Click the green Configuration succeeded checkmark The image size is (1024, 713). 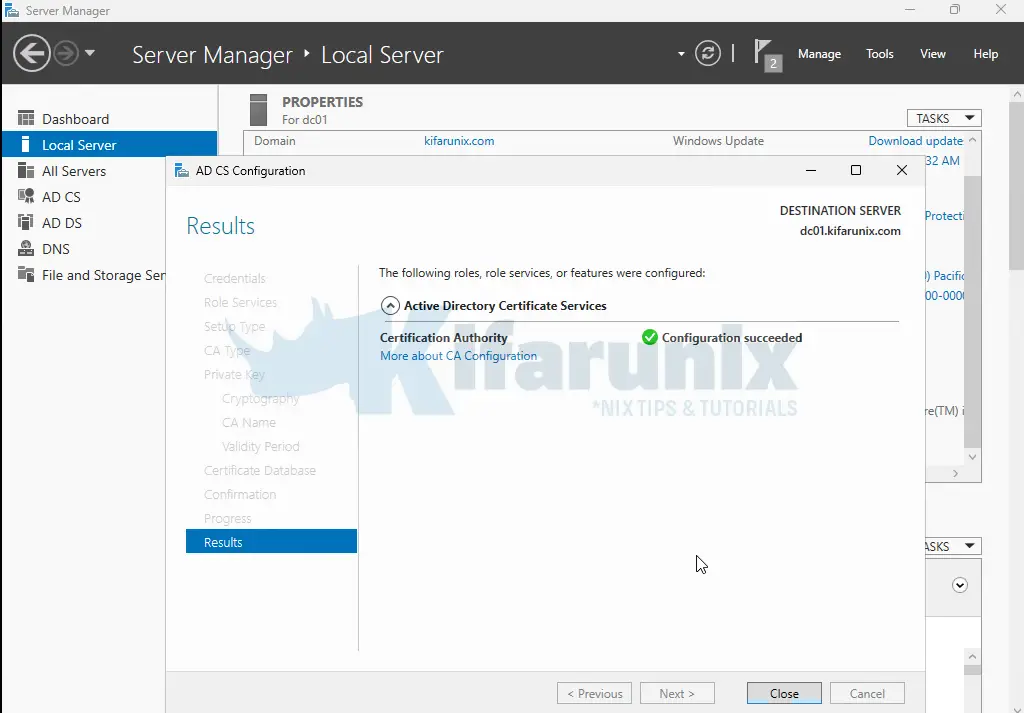point(649,338)
